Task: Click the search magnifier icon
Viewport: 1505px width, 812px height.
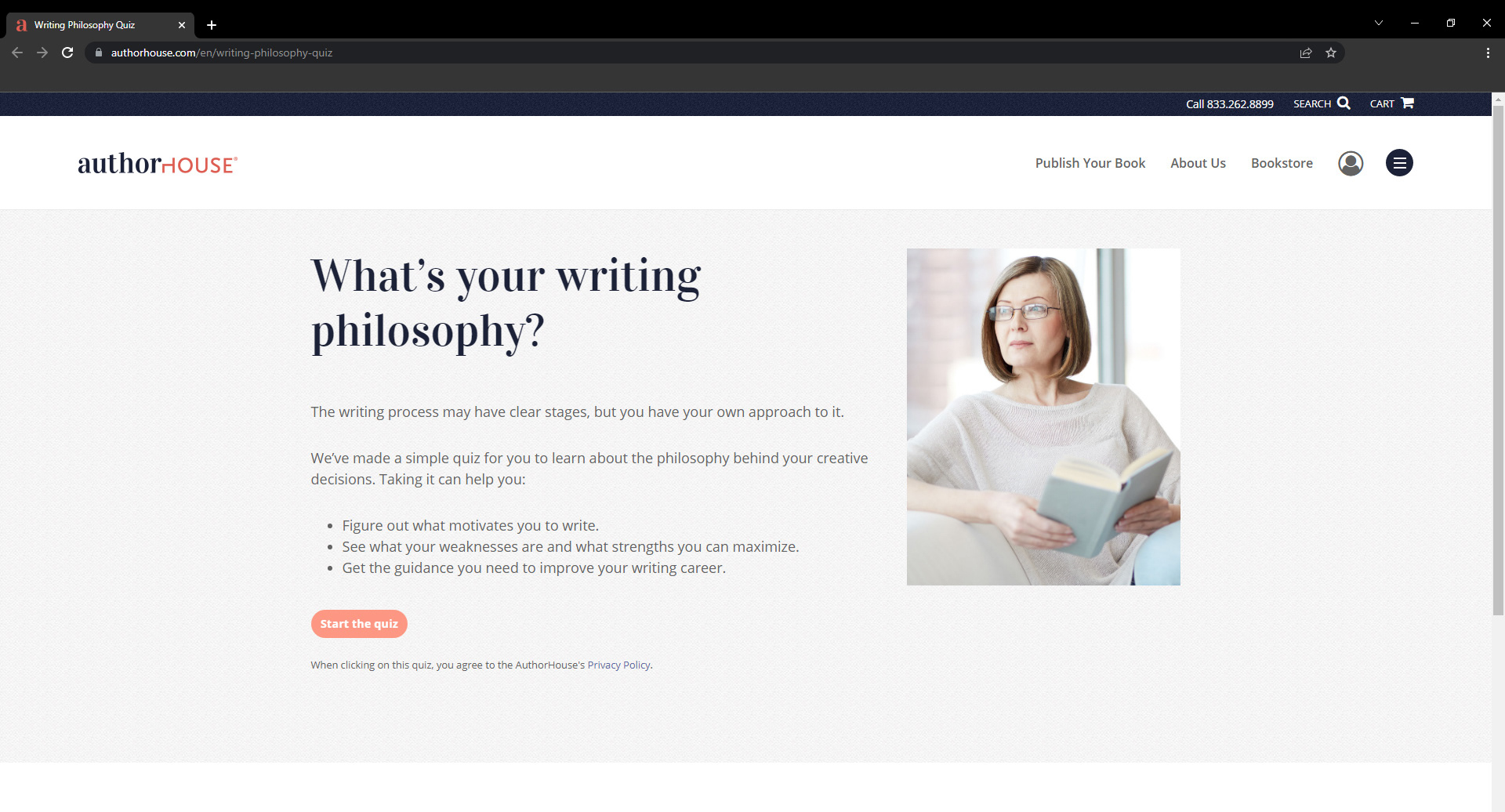Action: pyautogui.click(x=1344, y=103)
